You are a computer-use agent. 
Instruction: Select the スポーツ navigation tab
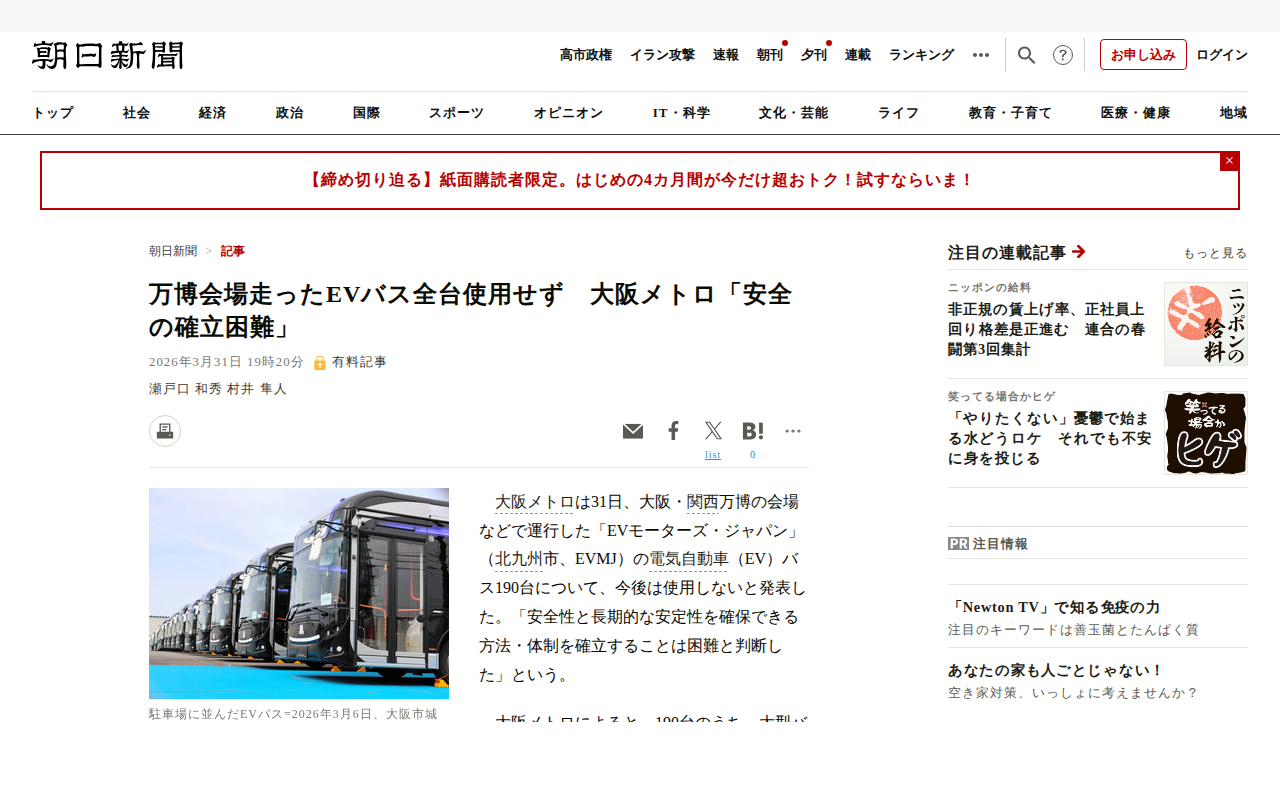pos(457,113)
